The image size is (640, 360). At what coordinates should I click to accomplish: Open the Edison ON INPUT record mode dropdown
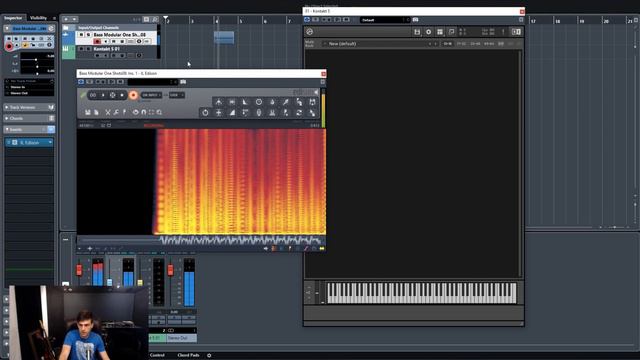click(151, 95)
